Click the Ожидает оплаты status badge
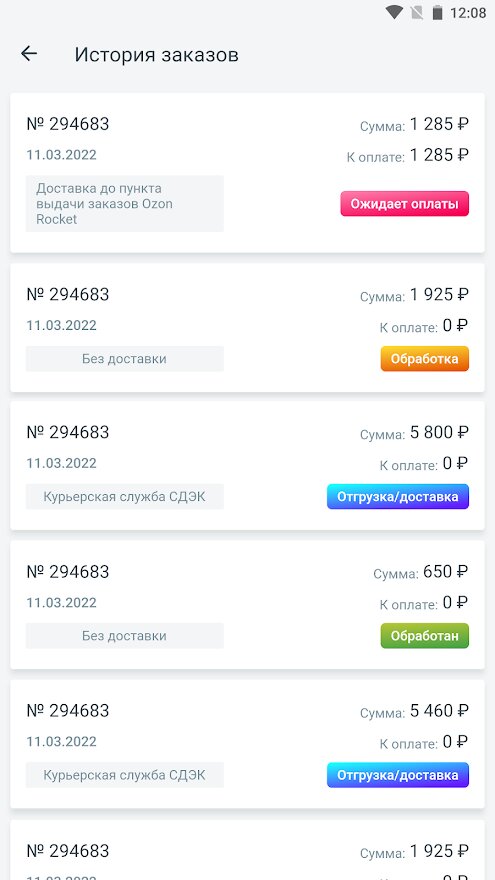The image size is (495, 880). [x=405, y=204]
